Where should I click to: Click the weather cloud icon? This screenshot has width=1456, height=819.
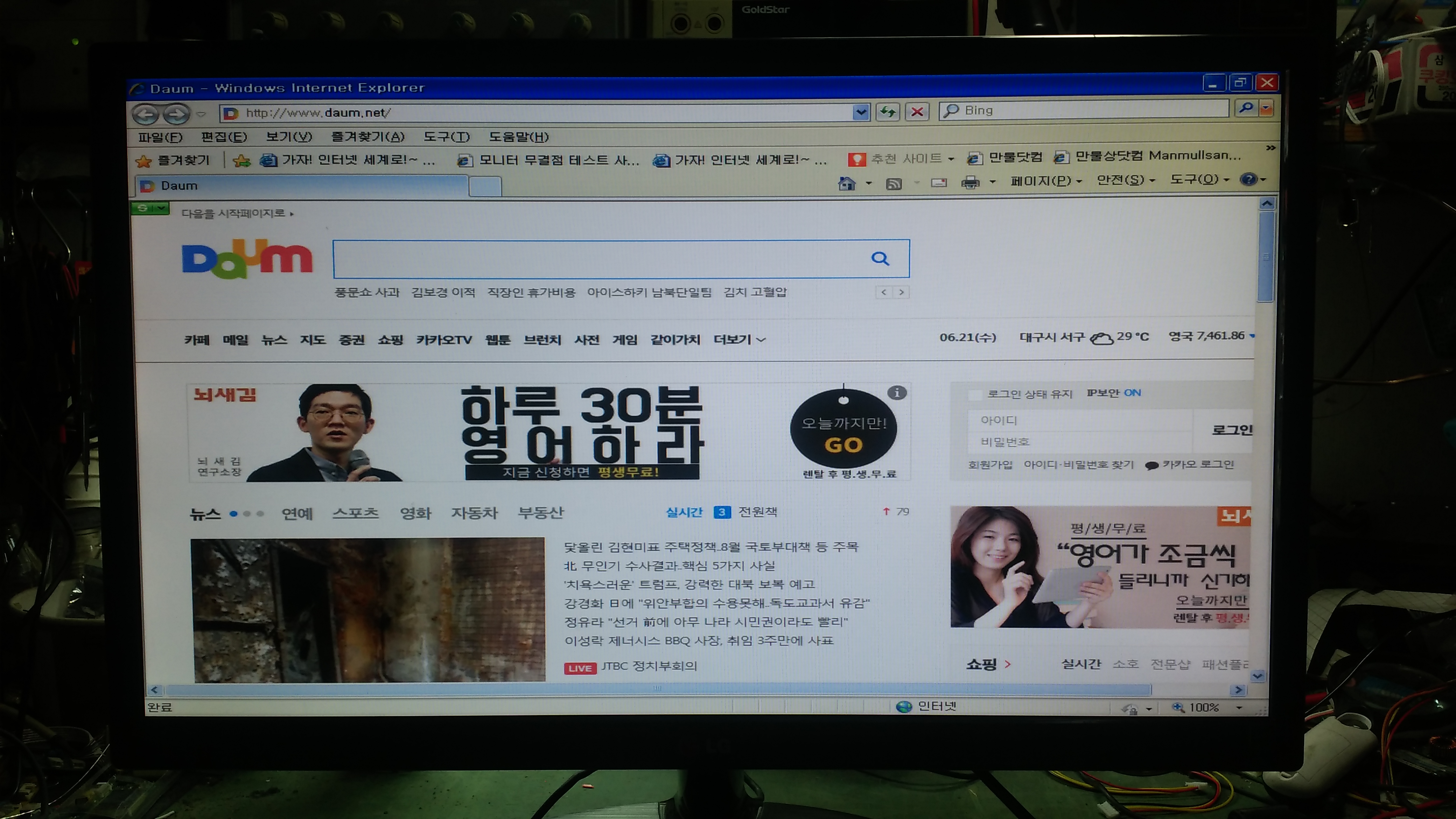pos(1101,337)
